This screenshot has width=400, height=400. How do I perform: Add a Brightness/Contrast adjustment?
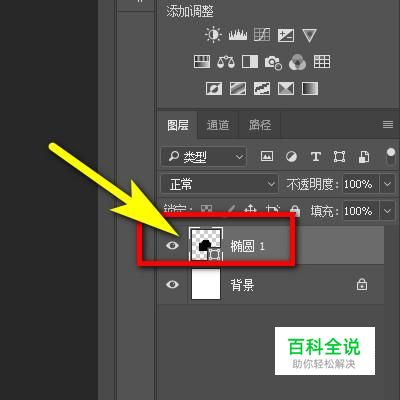213,35
